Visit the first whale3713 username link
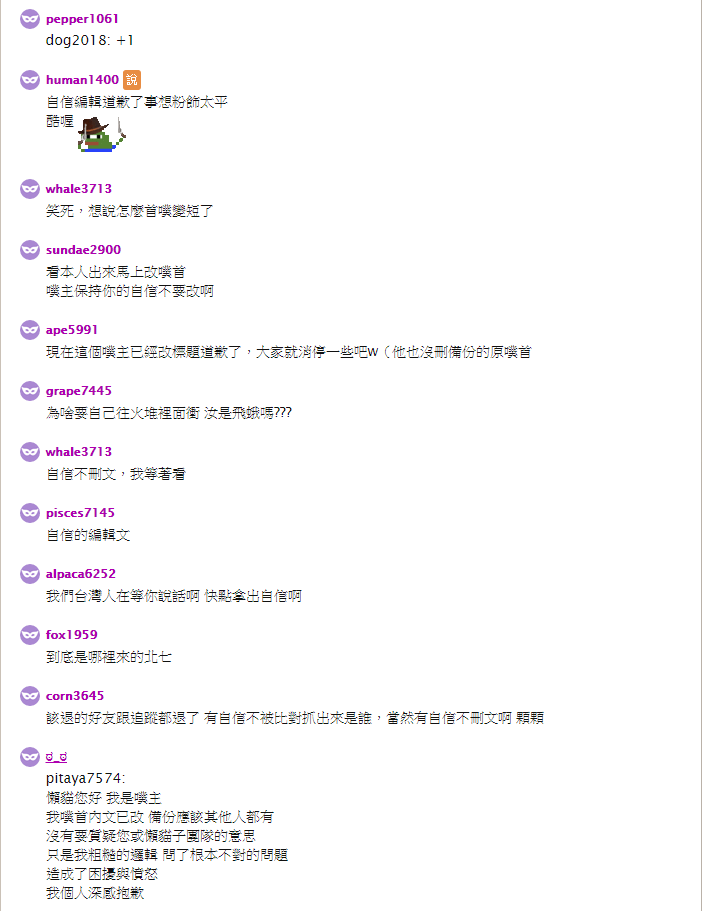The height and width of the screenshot is (911, 702). coord(78,189)
